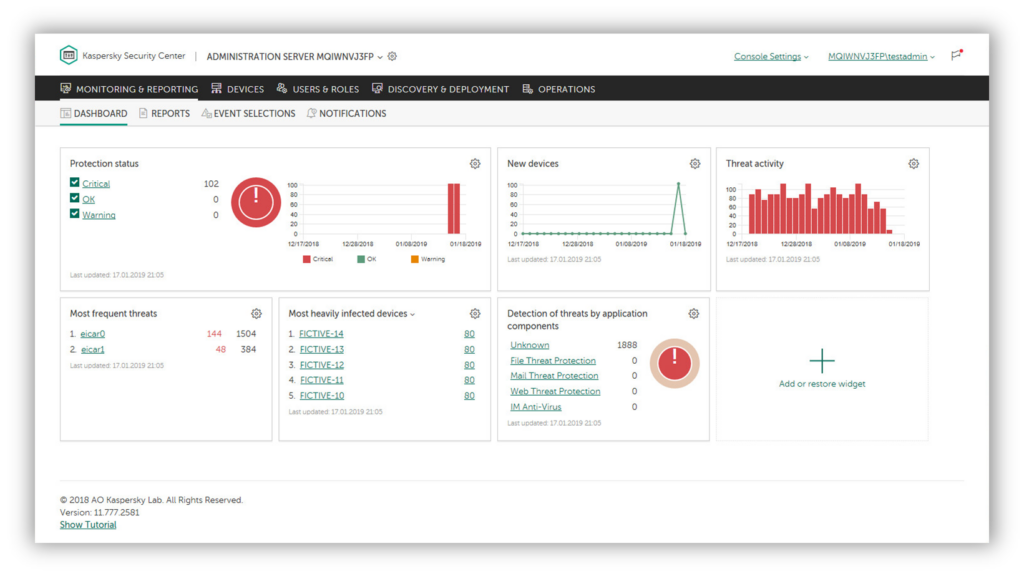The width and height of the screenshot is (1024, 576).
Task: Click the Show Tutorial link
Action: click(x=88, y=525)
